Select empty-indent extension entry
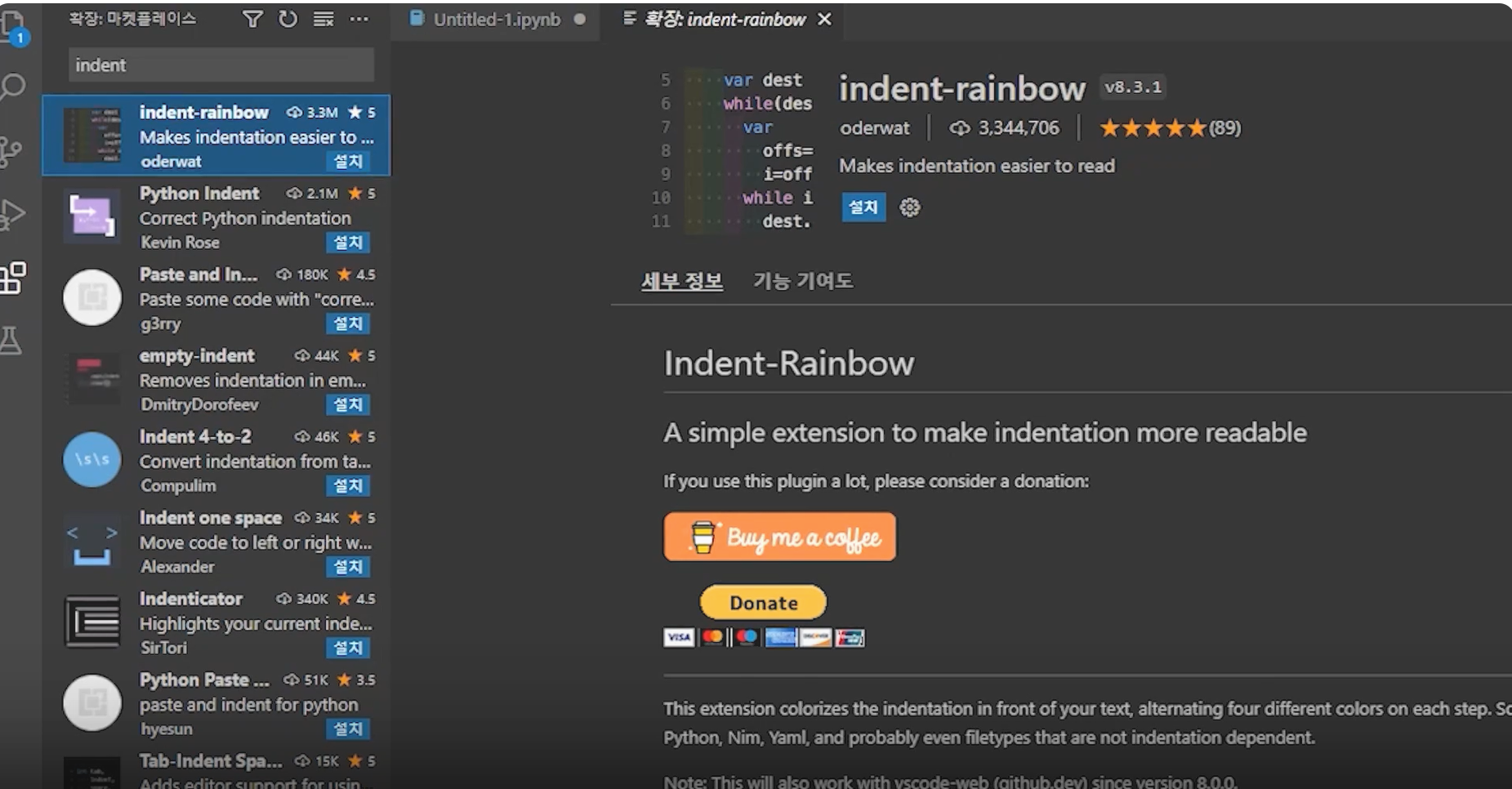Viewport: 1512px width, 789px height. pyautogui.click(x=216, y=379)
